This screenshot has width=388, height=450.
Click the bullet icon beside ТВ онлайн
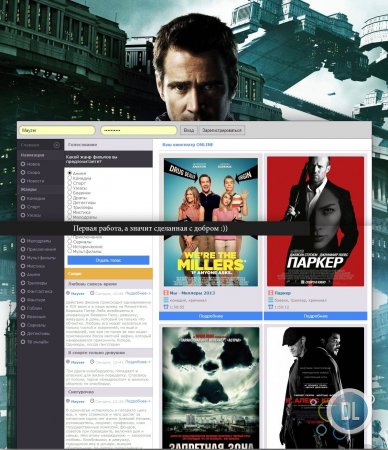point(23,342)
